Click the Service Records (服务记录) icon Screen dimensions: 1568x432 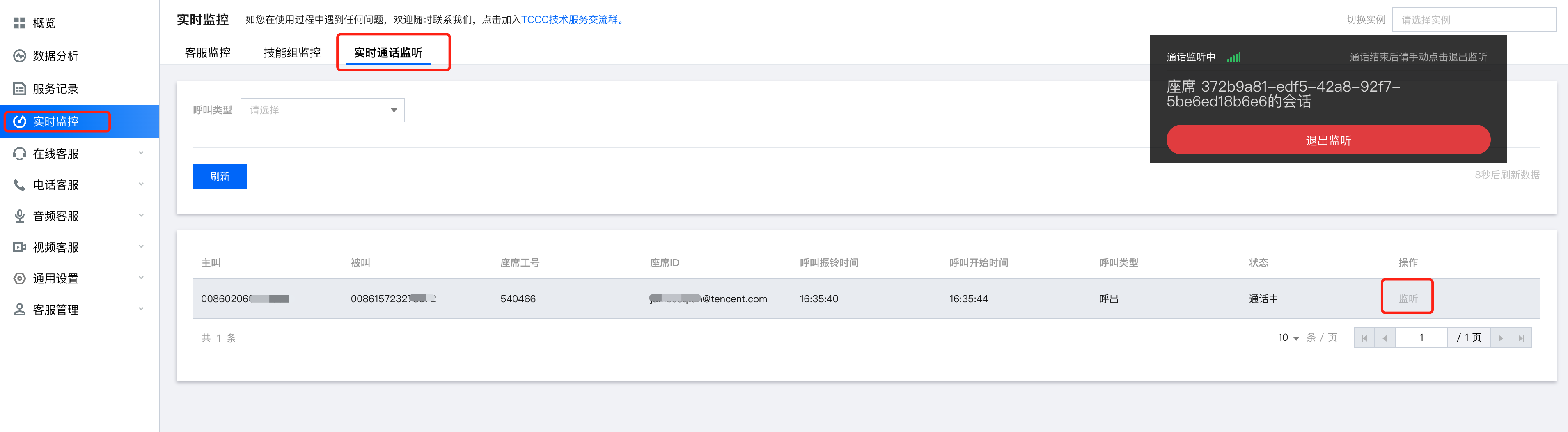19,89
